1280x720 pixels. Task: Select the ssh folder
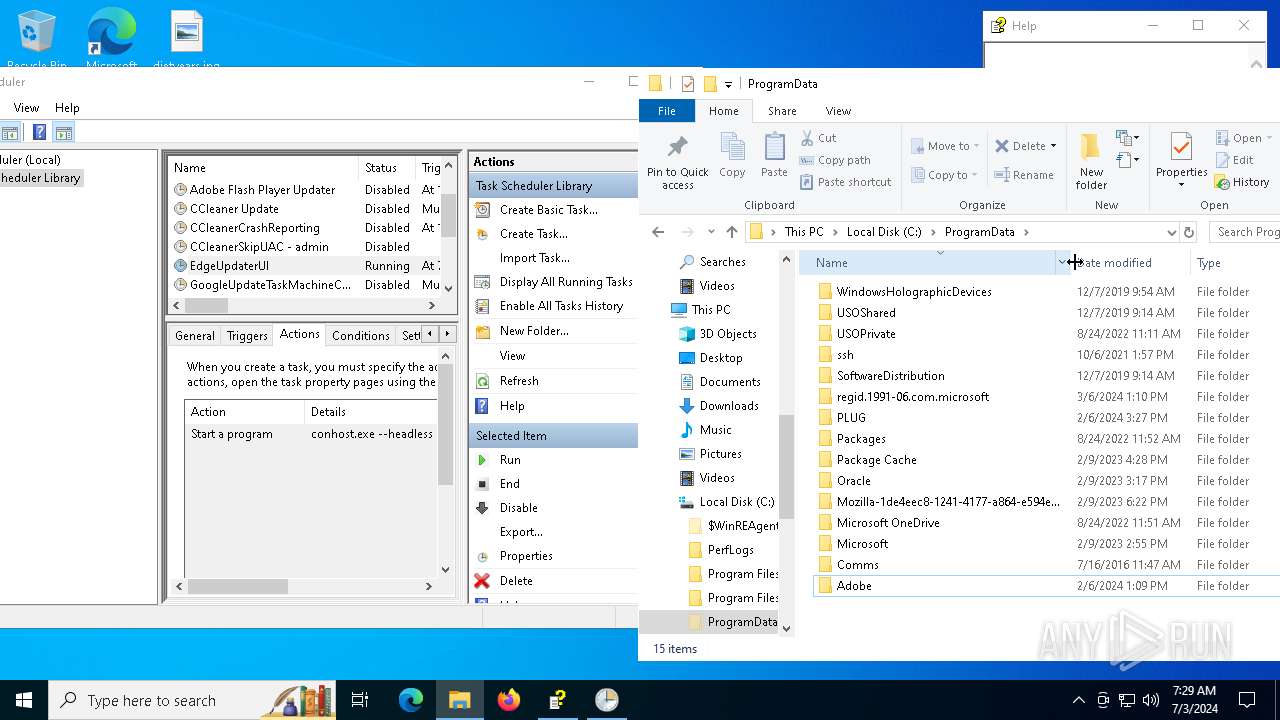(845, 355)
